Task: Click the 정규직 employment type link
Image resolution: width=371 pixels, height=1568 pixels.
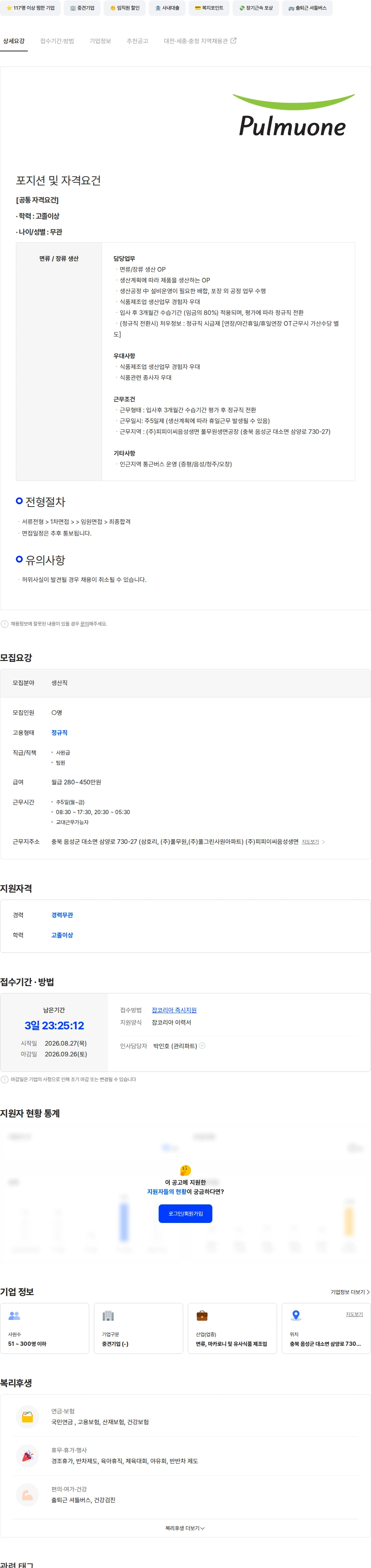Action: tap(59, 732)
